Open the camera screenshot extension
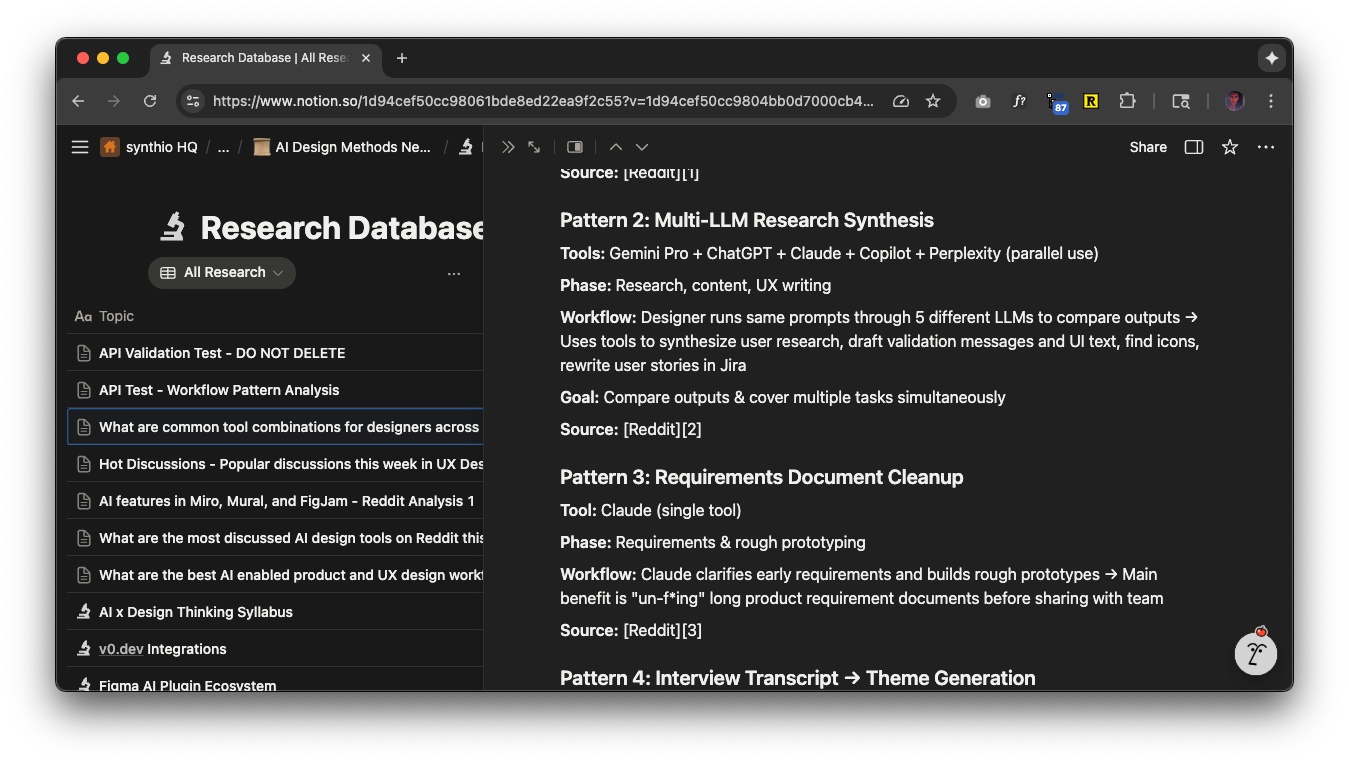This screenshot has height=765, width=1349. tap(983, 101)
